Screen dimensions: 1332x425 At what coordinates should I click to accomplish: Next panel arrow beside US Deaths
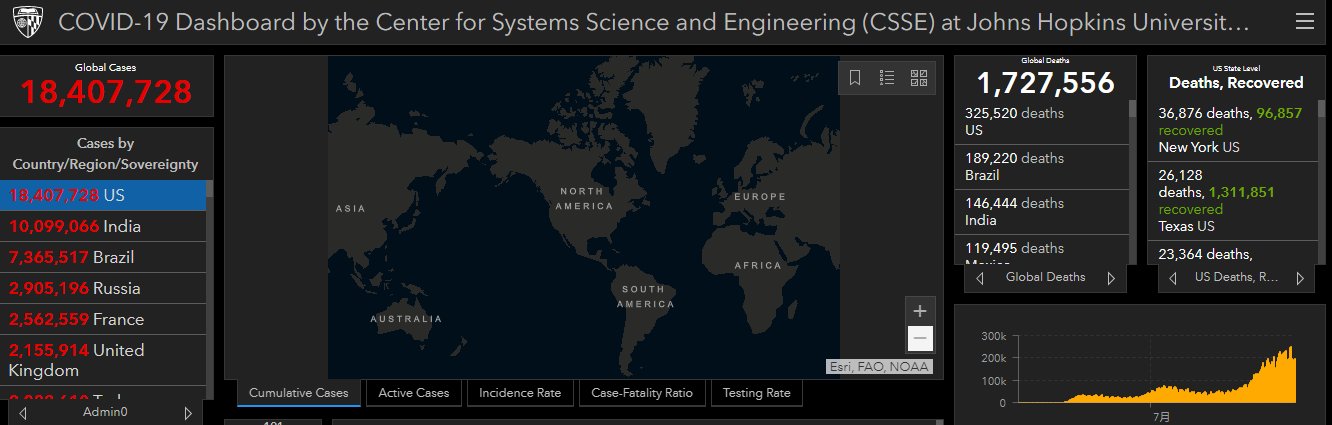[1300, 278]
